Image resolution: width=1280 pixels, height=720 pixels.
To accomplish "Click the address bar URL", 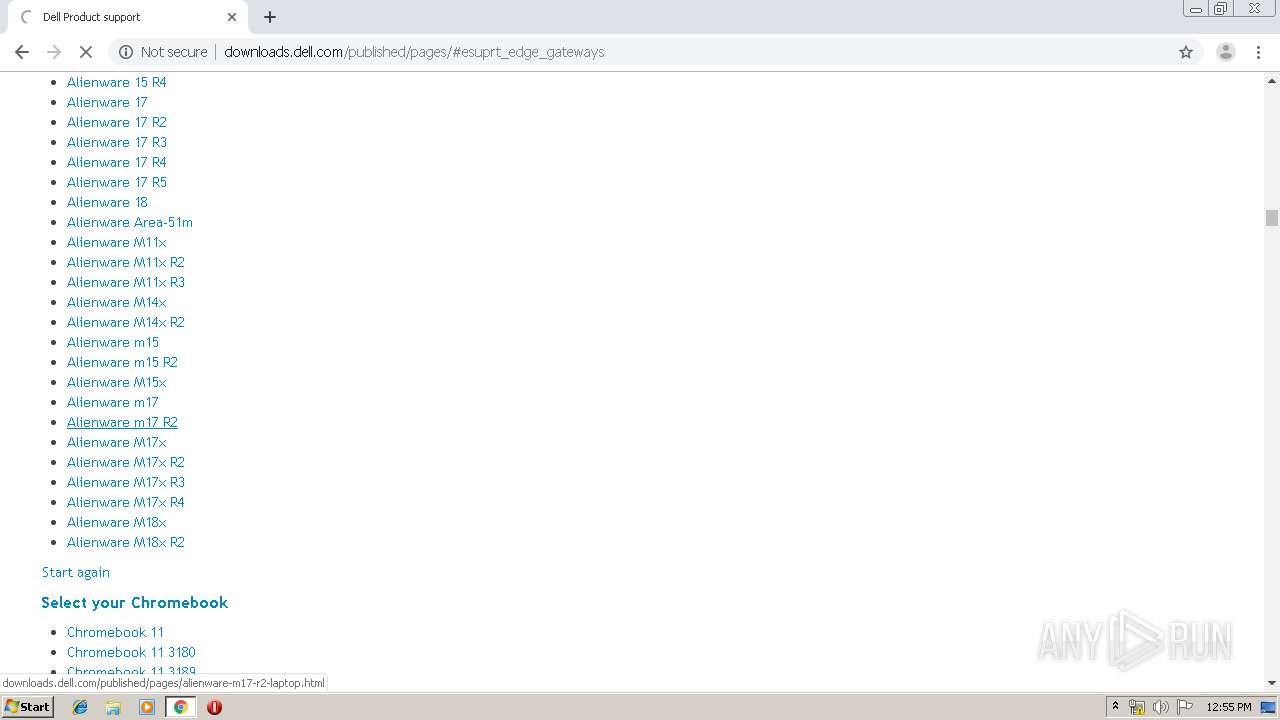I will coord(414,52).
